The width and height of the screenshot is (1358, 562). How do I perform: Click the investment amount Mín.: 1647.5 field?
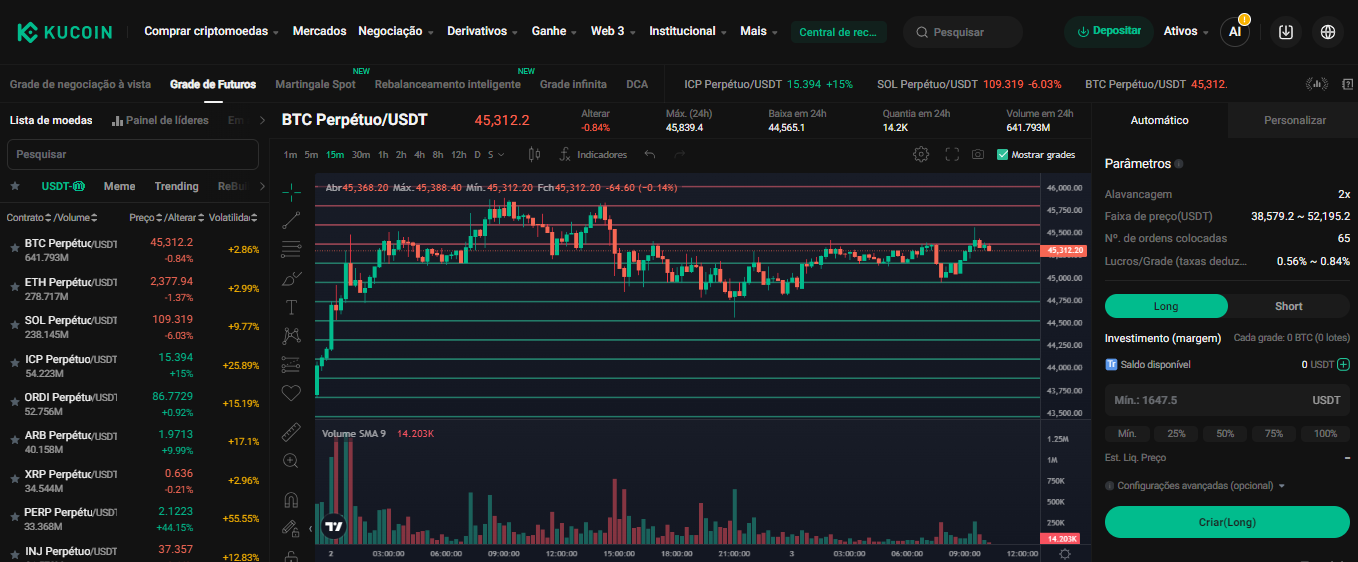tap(1227, 400)
